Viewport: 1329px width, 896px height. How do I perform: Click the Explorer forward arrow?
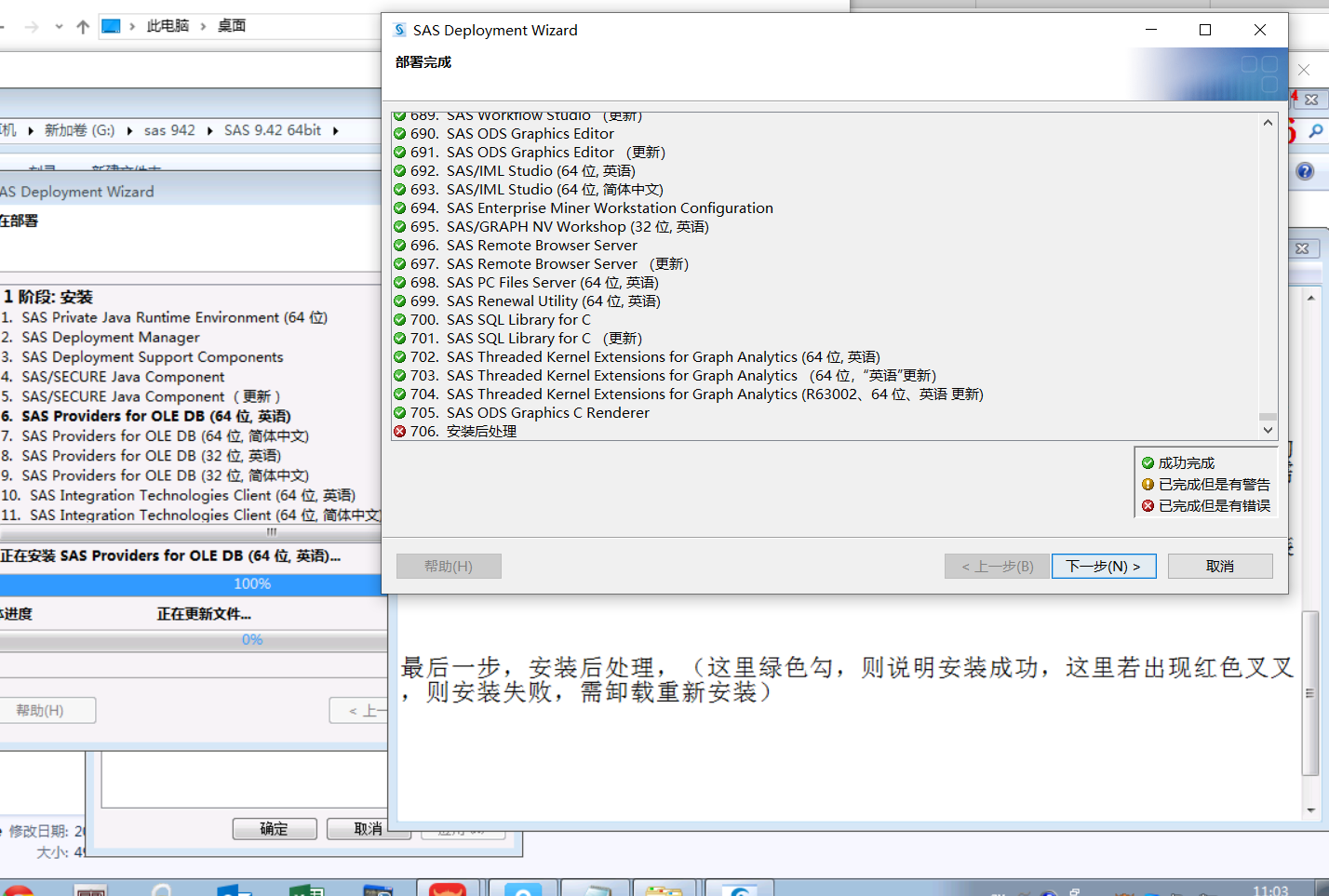pos(32,27)
